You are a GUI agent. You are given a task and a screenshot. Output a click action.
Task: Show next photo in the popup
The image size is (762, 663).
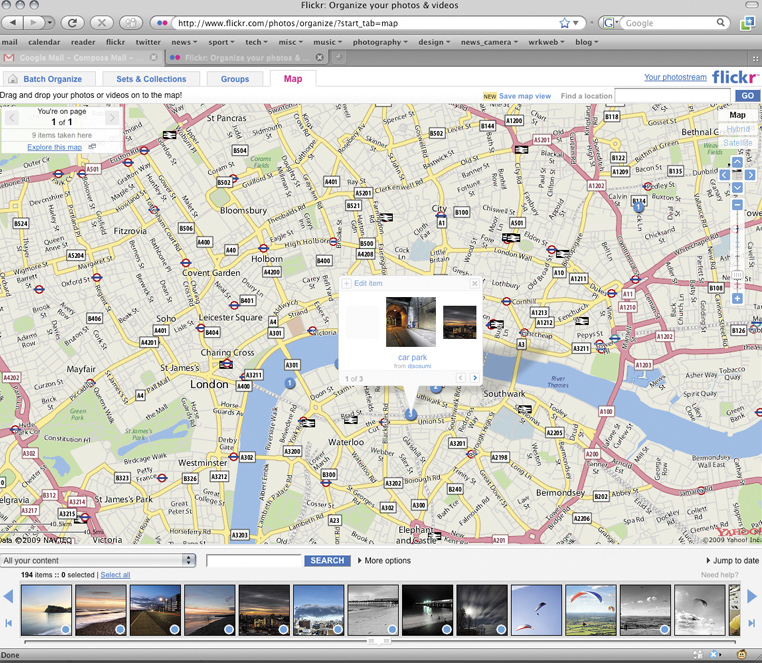474,378
